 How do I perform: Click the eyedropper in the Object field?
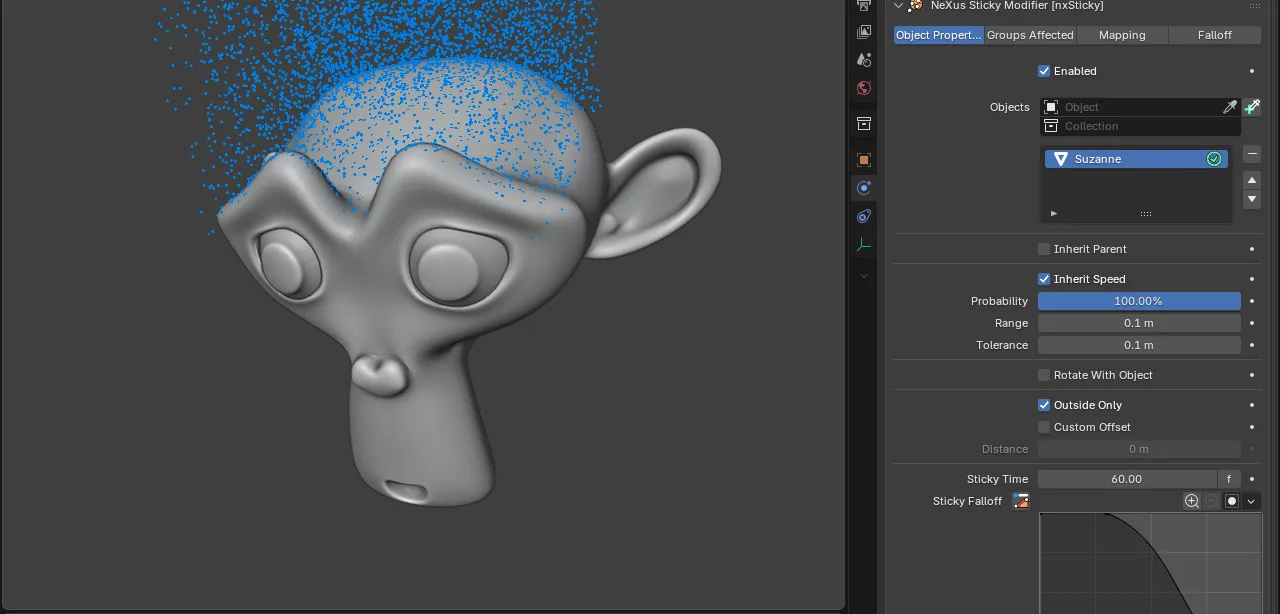point(1230,107)
